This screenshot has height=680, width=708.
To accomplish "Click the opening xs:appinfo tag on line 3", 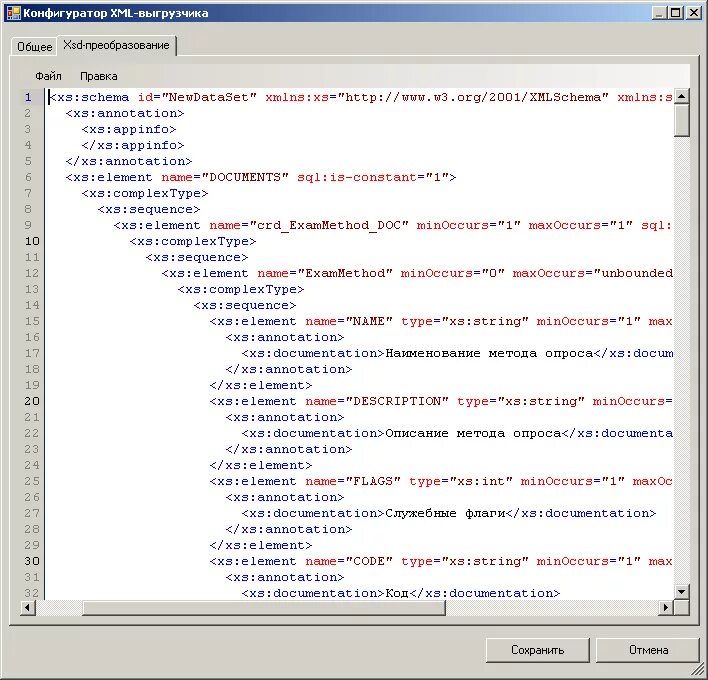I will [129, 129].
